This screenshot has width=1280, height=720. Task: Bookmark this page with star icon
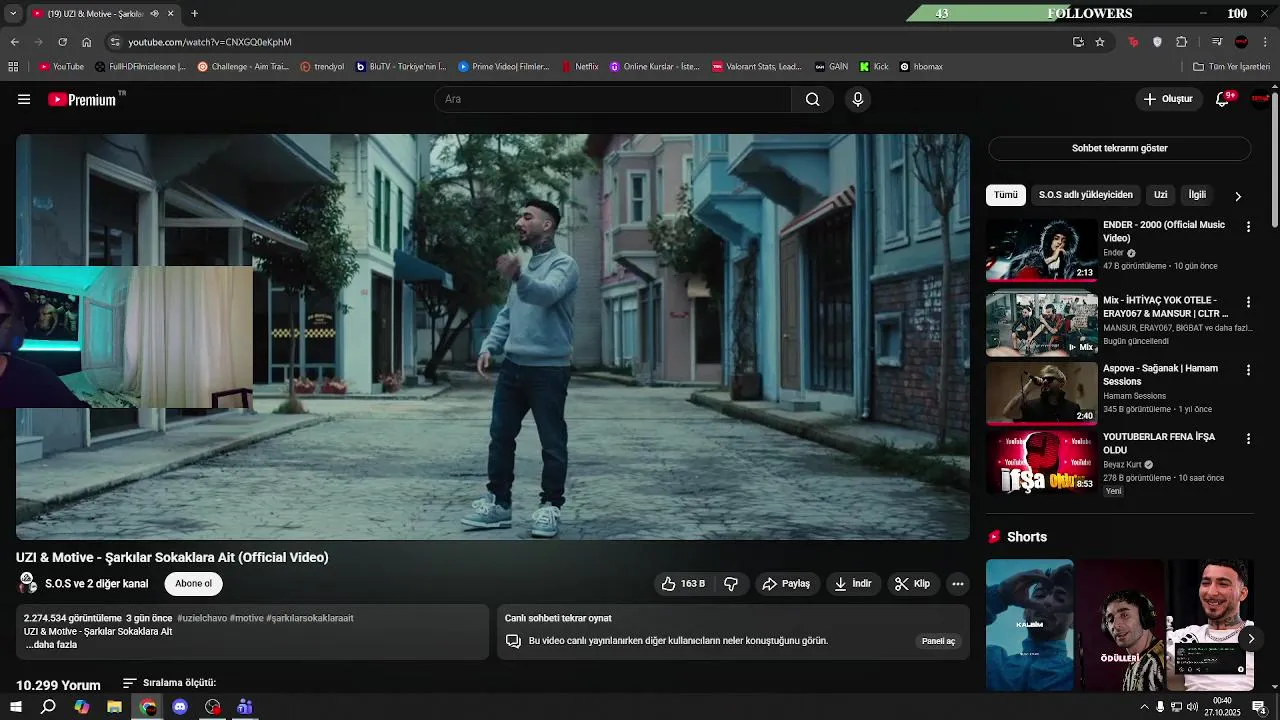click(1100, 42)
